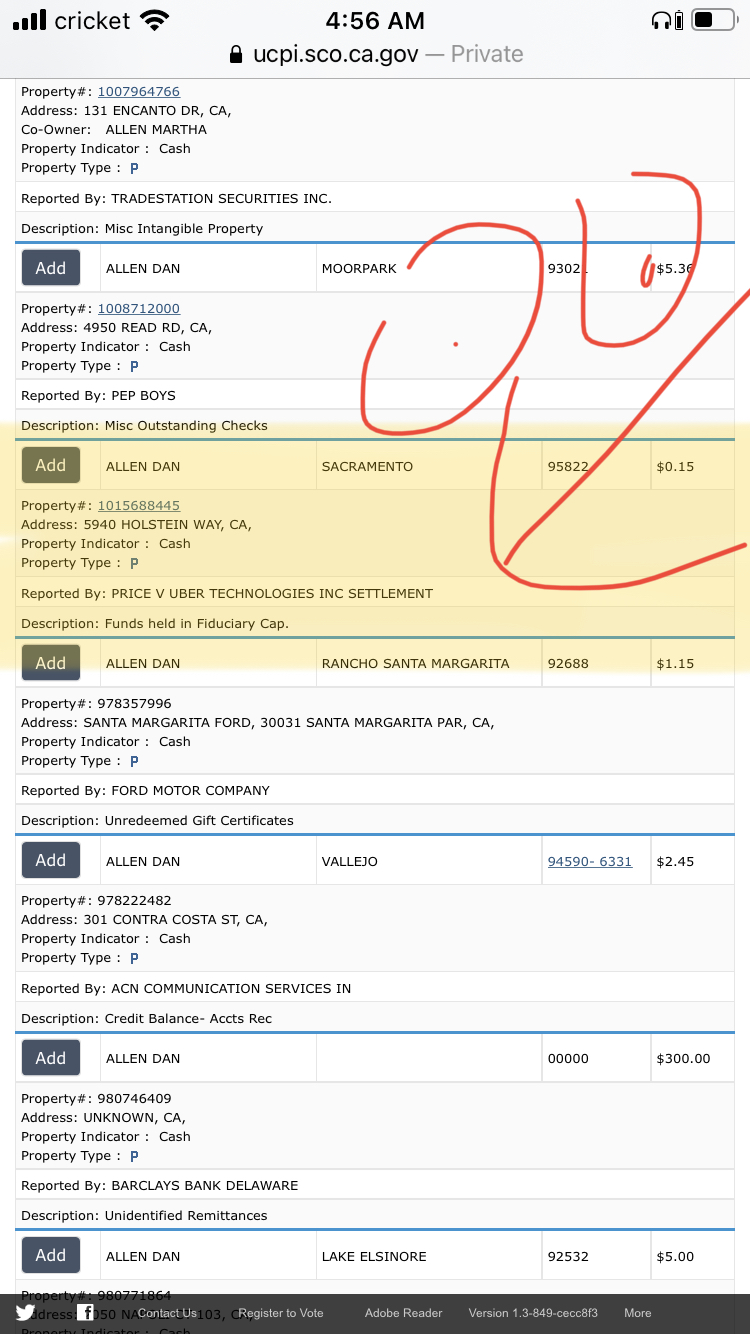Click the $5.00 amount cell
The image size is (750, 1334).
click(692, 1256)
